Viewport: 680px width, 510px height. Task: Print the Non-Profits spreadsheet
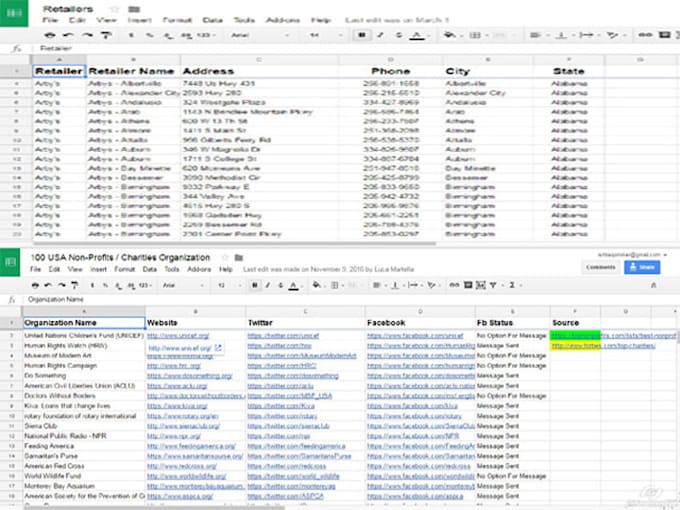pyautogui.click(x=36, y=285)
